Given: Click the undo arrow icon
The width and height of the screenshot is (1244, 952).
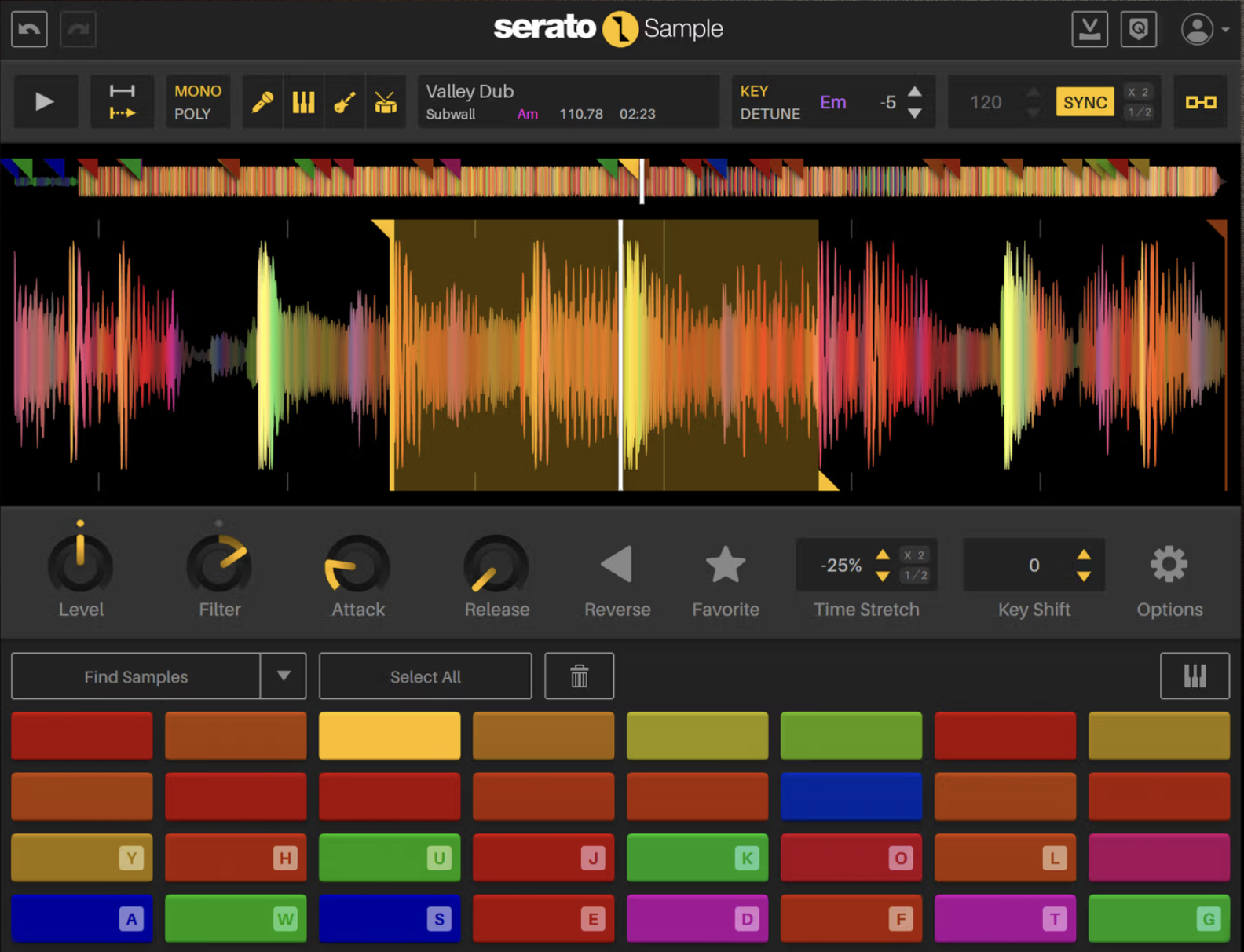Looking at the screenshot, I should coord(30,29).
